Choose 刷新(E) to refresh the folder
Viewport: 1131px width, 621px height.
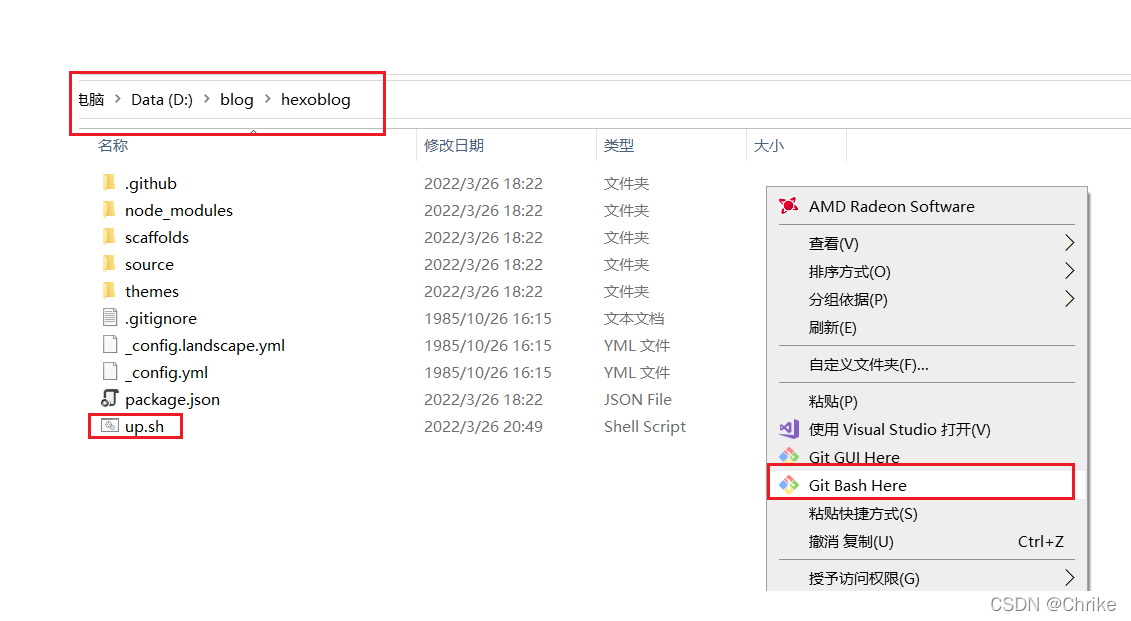pyautogui.click(x=926, y=327)
